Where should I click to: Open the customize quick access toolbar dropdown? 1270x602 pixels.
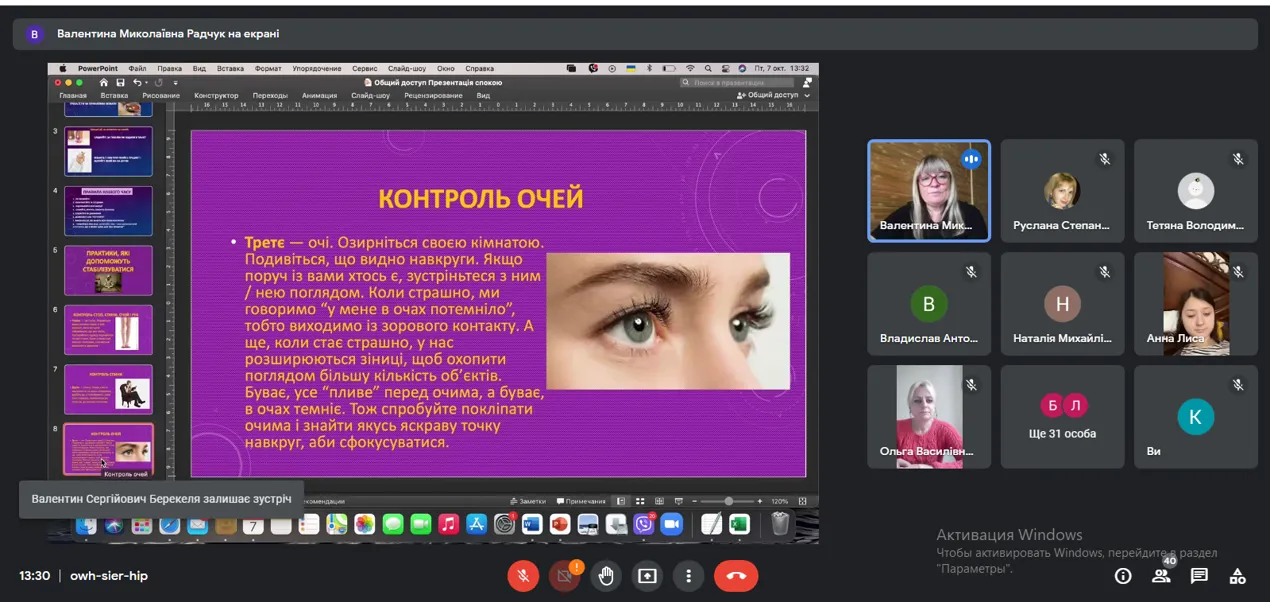(175, 82)
